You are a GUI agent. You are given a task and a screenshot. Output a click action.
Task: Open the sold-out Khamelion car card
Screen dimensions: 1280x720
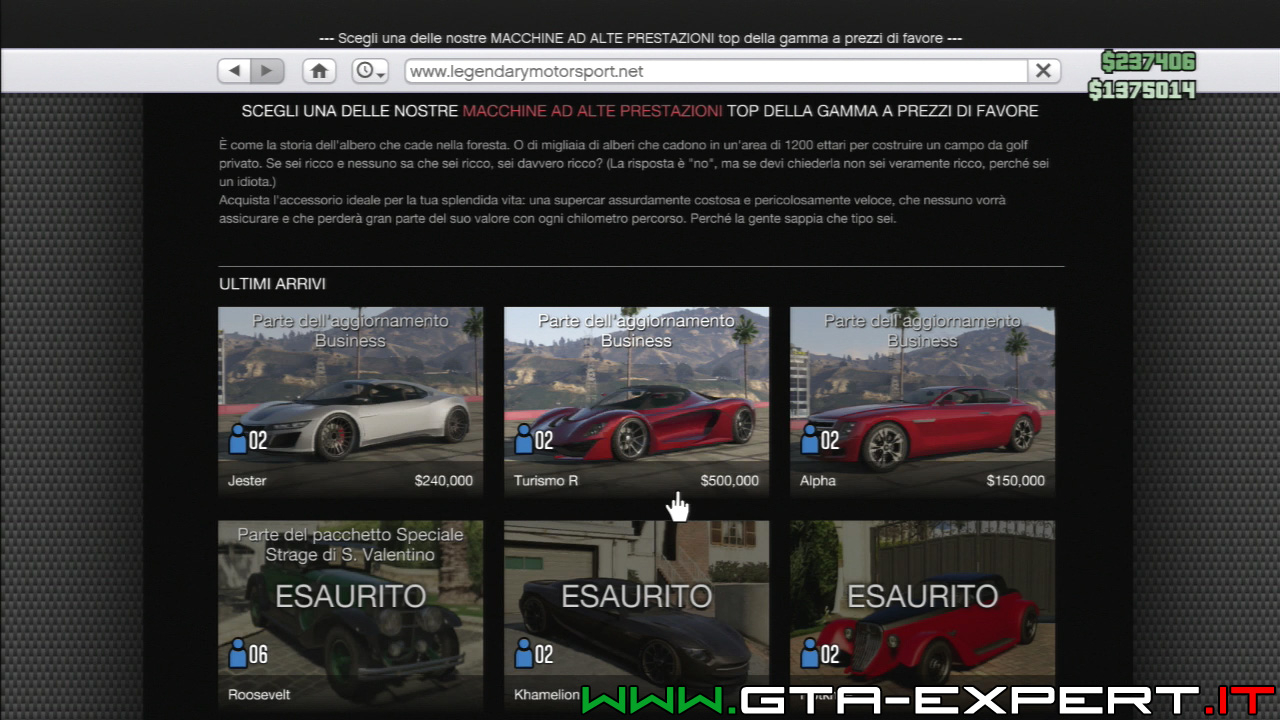point(637,615)
